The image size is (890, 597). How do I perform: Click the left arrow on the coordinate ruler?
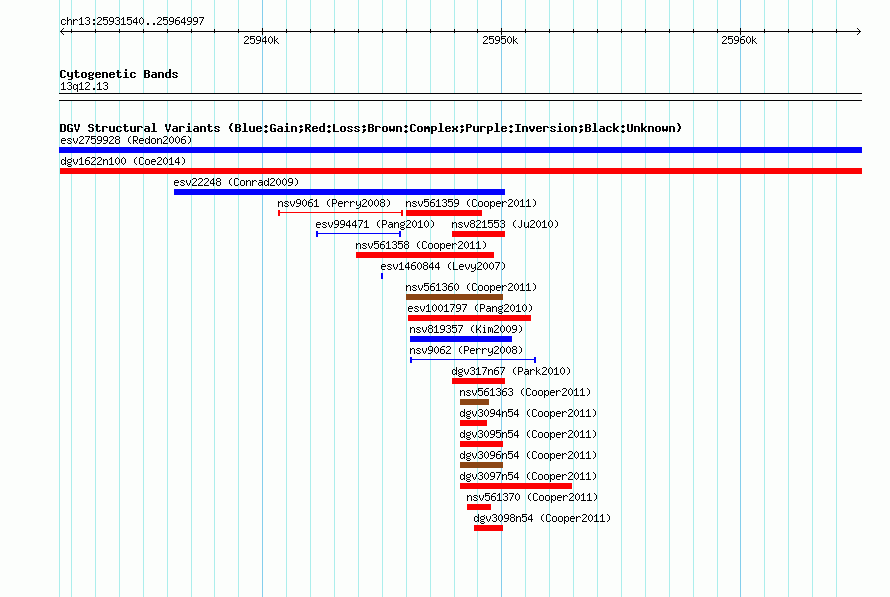click(x=62, y=32)
